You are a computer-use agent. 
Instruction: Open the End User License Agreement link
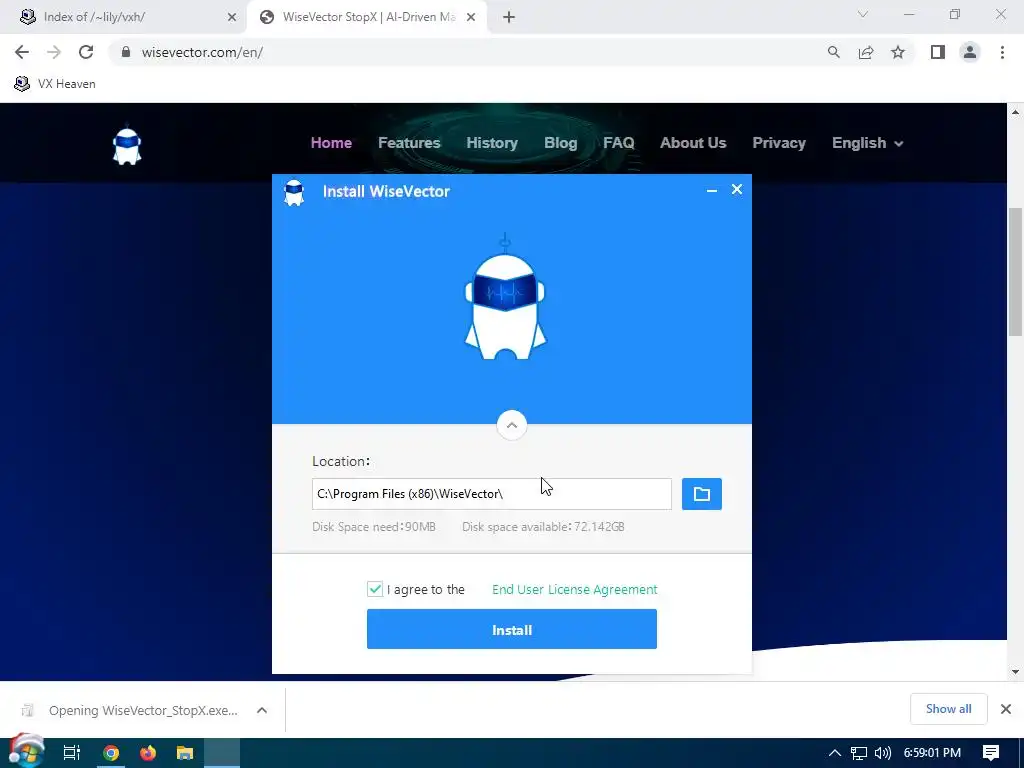coord(575,589)
